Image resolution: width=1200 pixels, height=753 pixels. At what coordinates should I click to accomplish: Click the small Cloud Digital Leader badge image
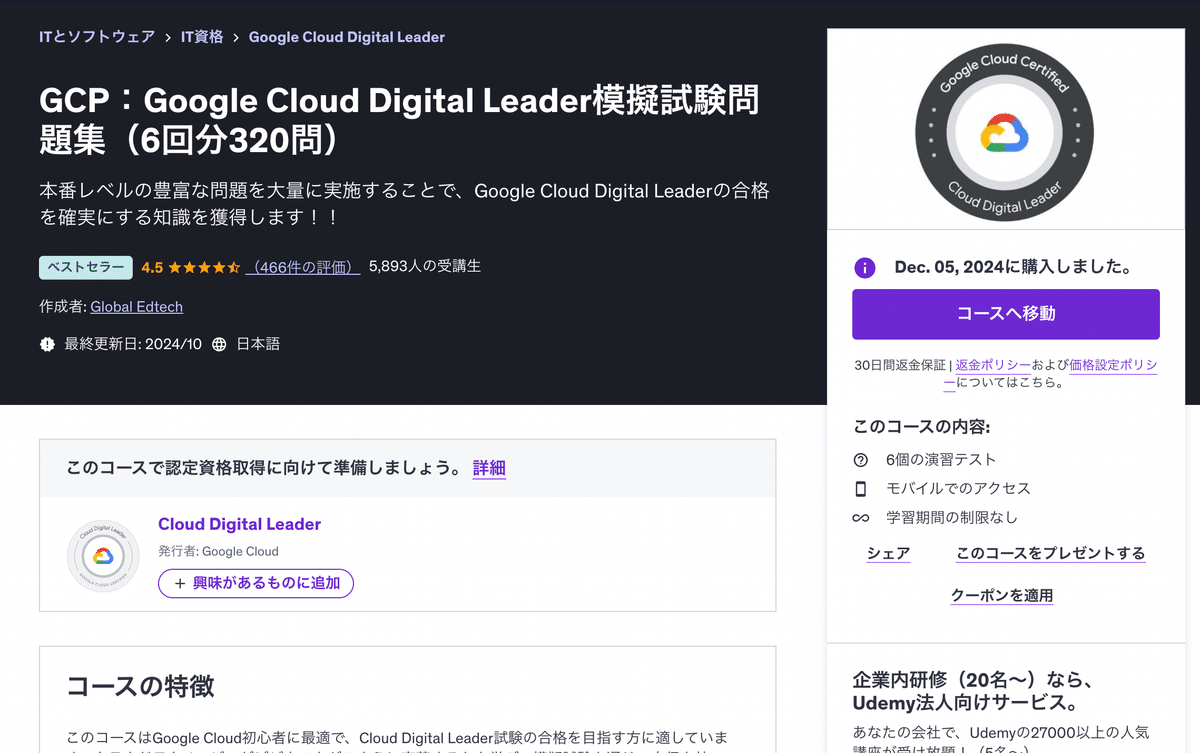tap(103, 556)
